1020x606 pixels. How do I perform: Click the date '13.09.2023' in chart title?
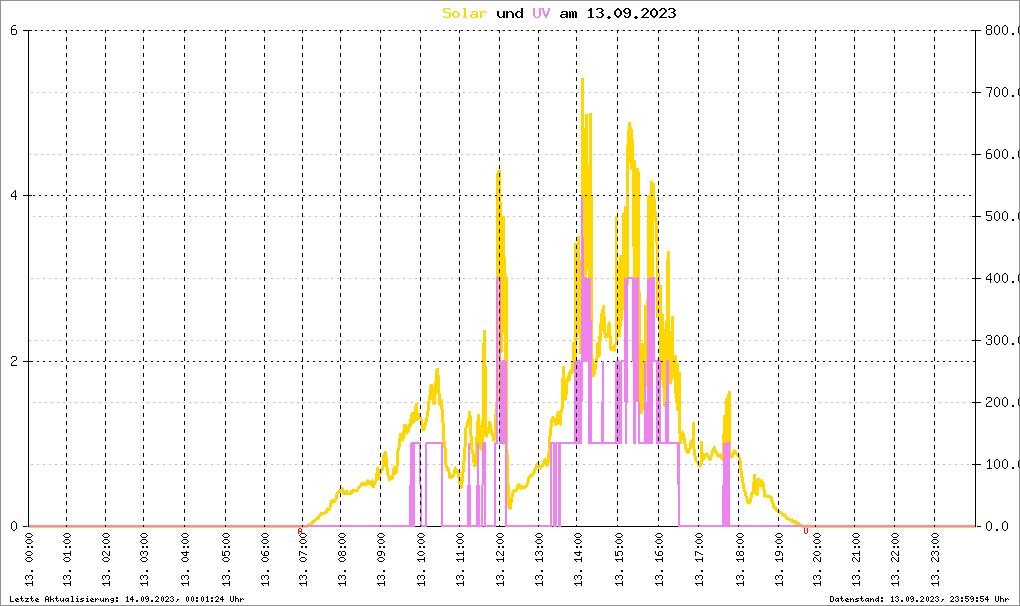631,13
